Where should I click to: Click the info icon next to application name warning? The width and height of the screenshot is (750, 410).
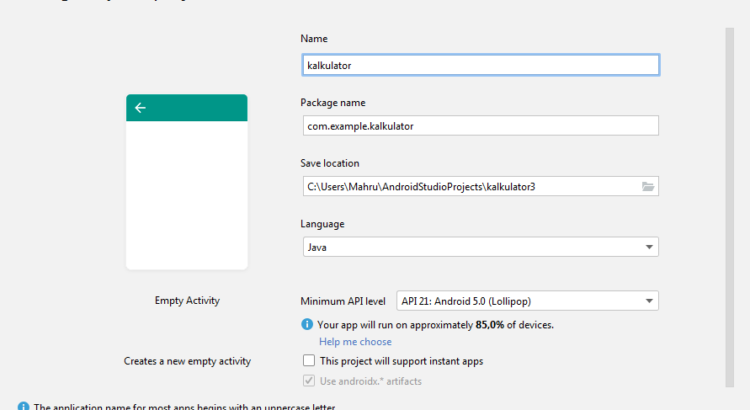(x=23, y=406)
